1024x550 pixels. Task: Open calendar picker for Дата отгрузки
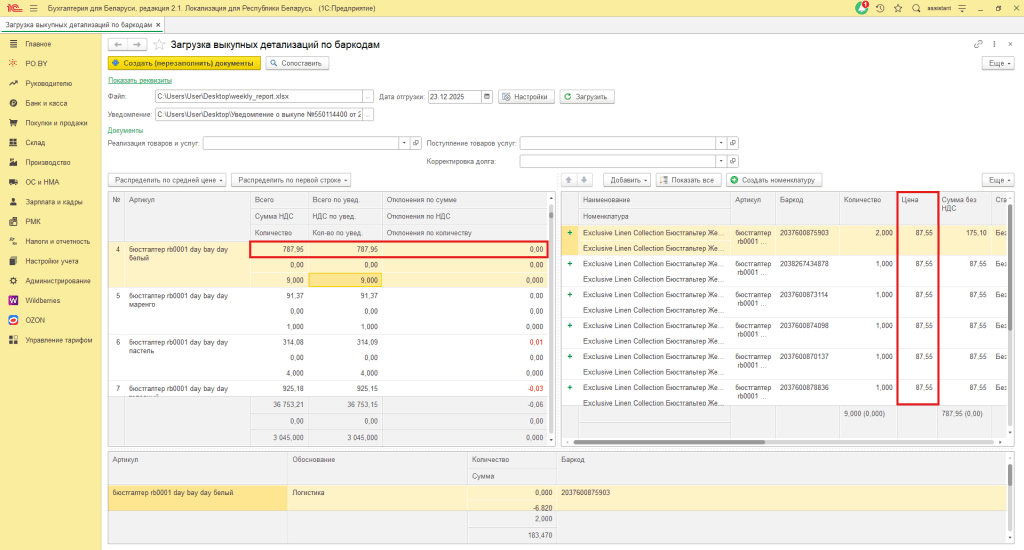point(487,97)
